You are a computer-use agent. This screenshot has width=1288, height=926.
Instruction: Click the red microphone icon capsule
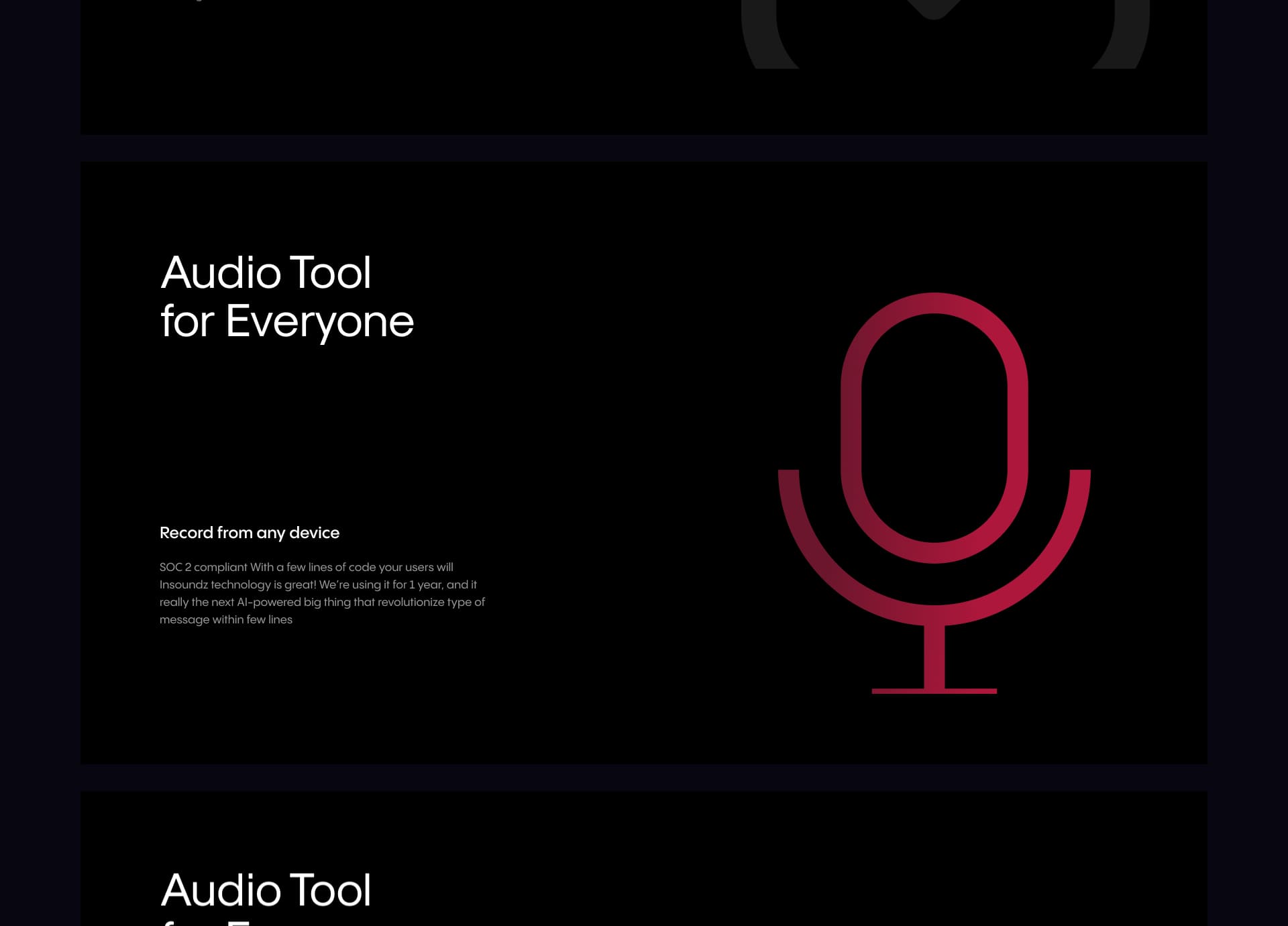click(851, 429)
